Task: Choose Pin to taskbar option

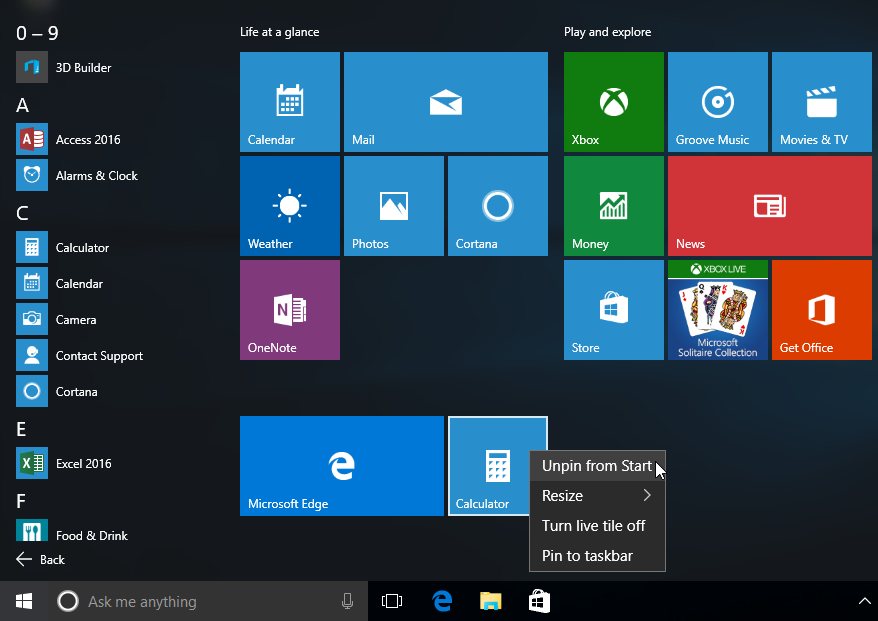Action: (x=597, y=555)
